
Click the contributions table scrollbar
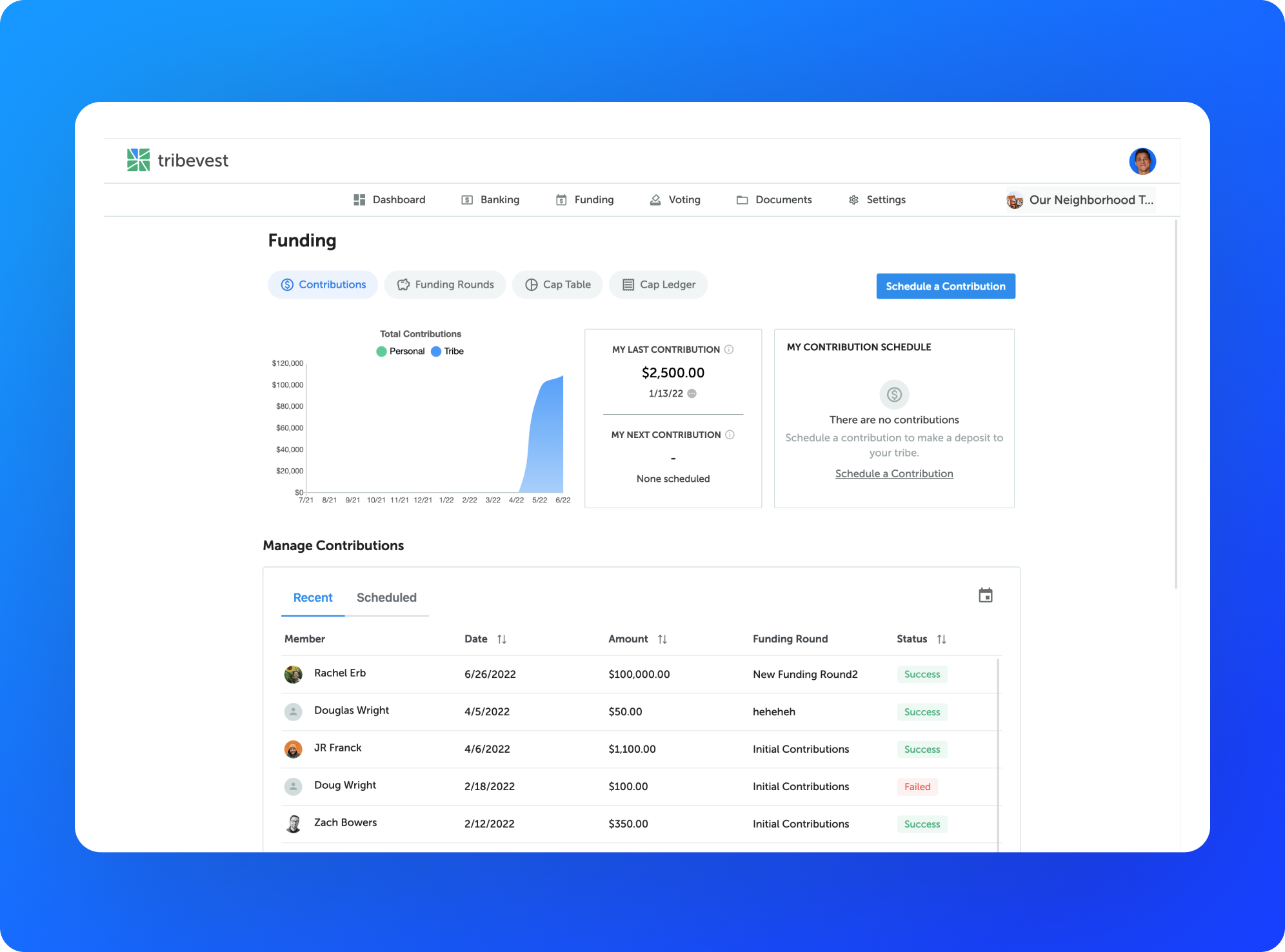pyautogui.click(x=999, y=755)
